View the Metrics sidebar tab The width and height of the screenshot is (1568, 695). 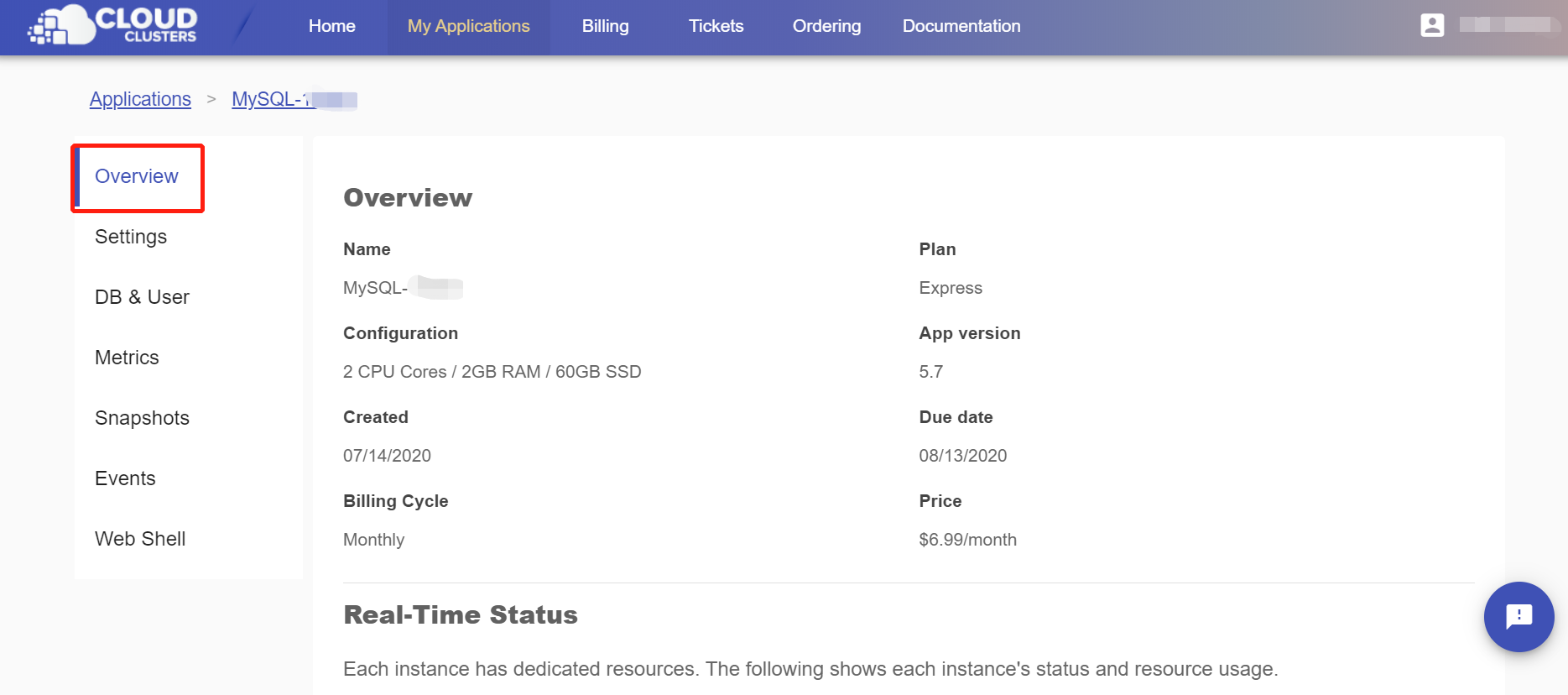[127, 358]
